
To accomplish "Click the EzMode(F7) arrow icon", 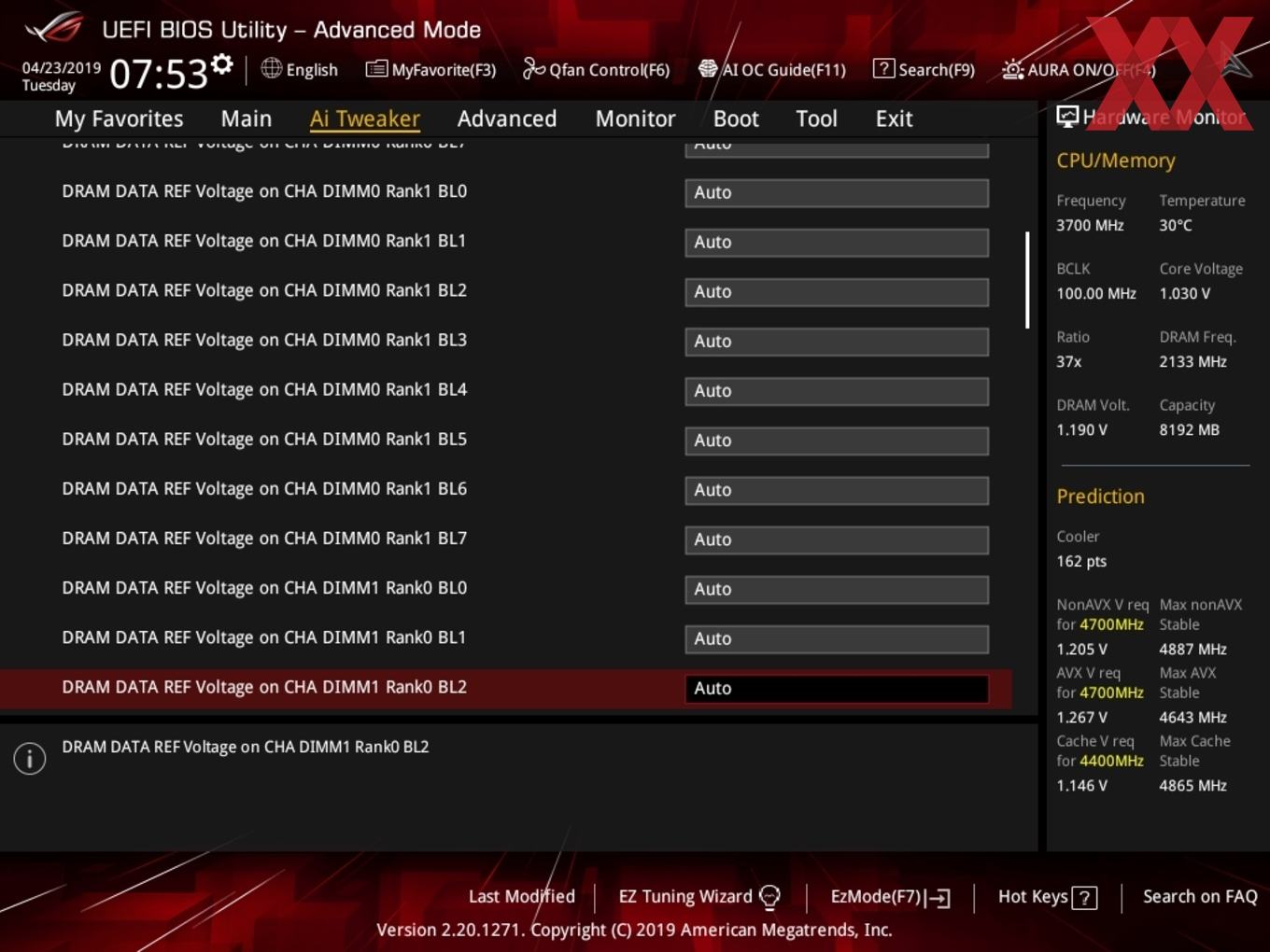I will (x=938, y=898).
